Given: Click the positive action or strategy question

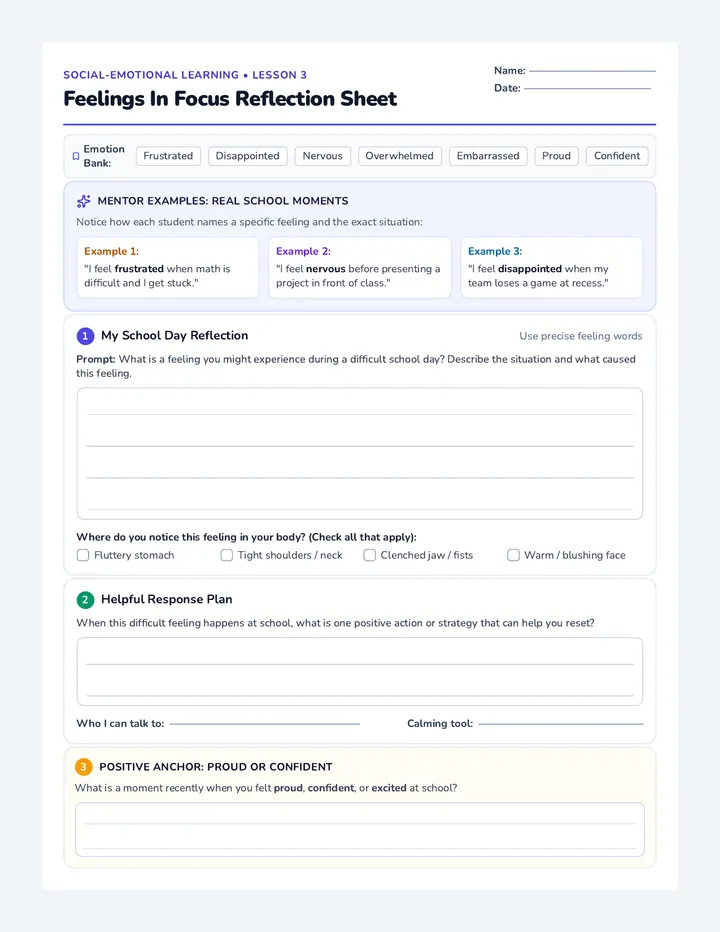Looking at the screenshot, I should pos(335,623).
